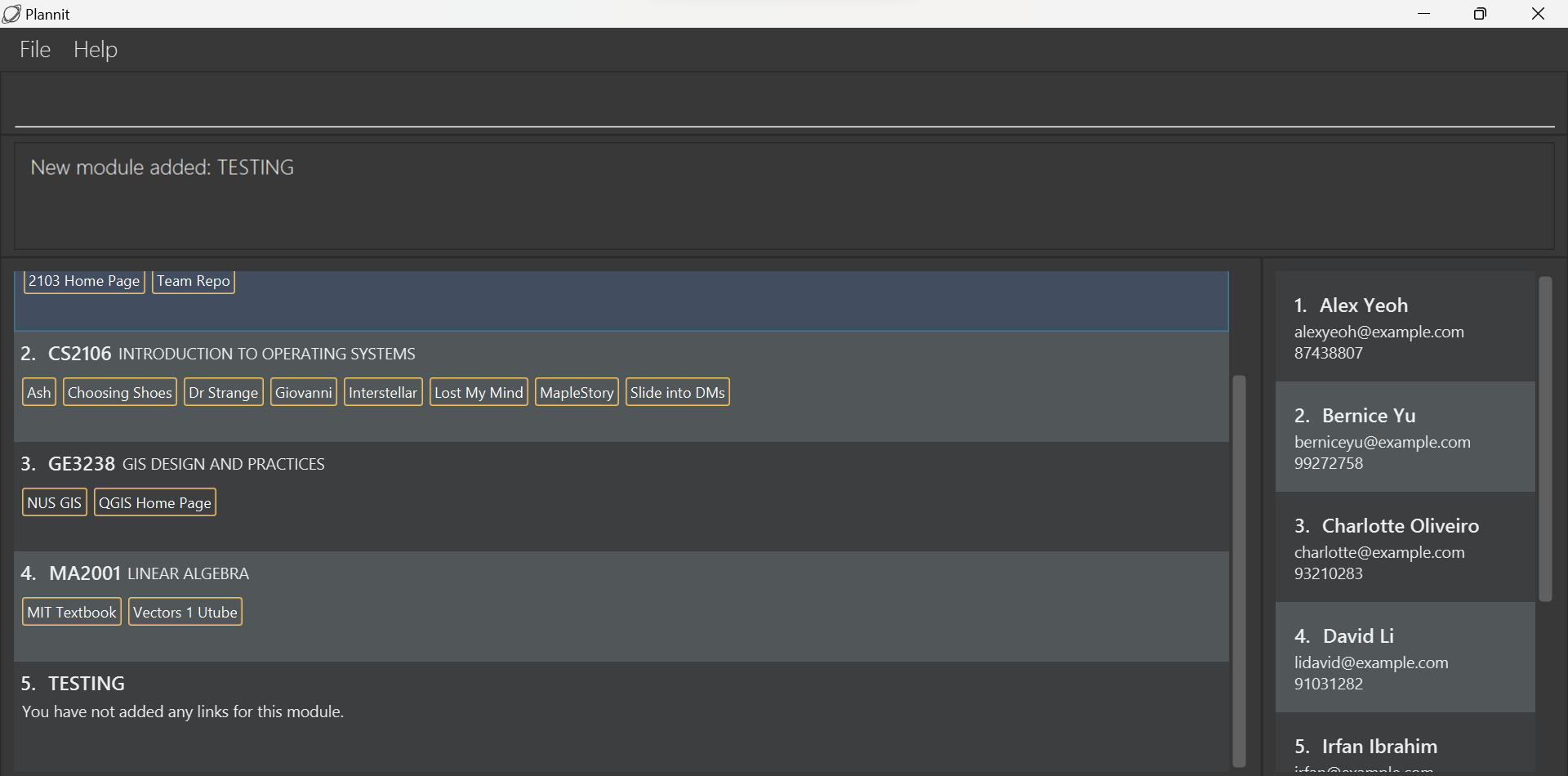1568x776 pixels.
Task: Select the TESTING module entry
Action: coord(621,716)
